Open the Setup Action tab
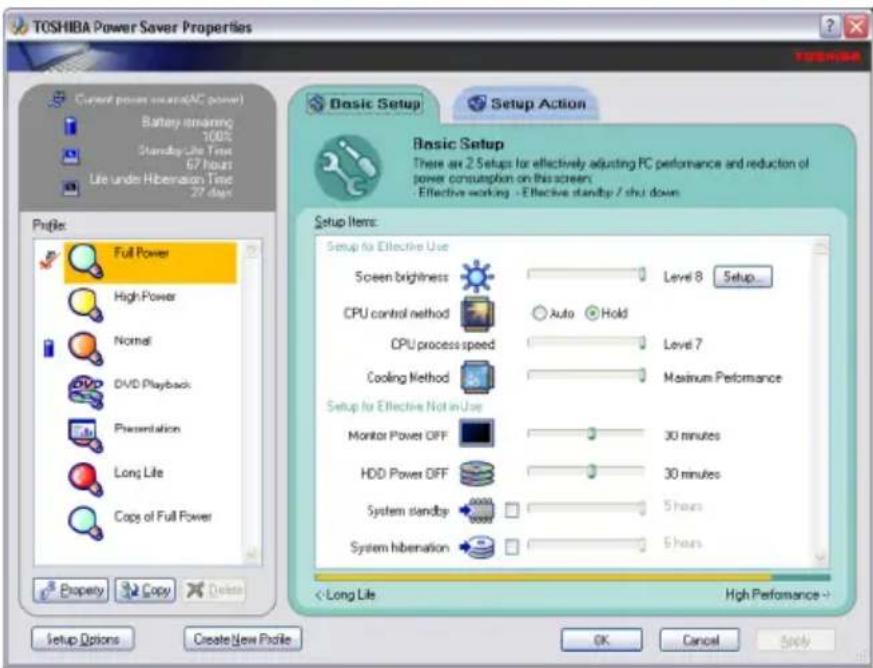The image size is (873, 668). click(x=527, y=104)
